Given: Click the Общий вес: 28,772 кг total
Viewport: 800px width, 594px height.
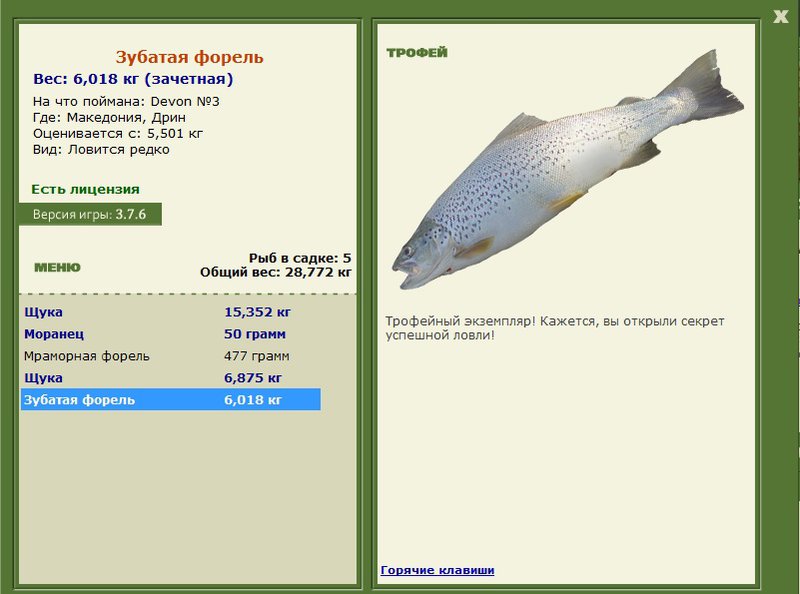Looking at the screenshot, I should click(x=276, y=272).
